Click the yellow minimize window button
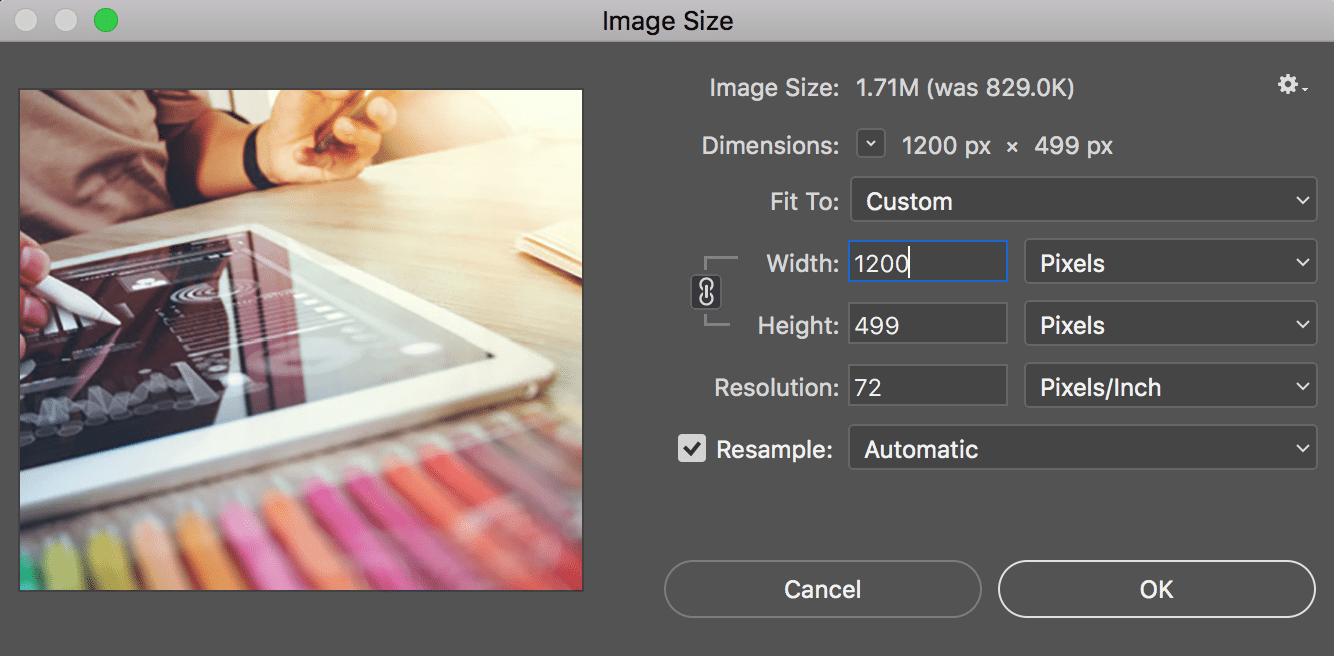The image size is (1334, 656). coord(65,19)
